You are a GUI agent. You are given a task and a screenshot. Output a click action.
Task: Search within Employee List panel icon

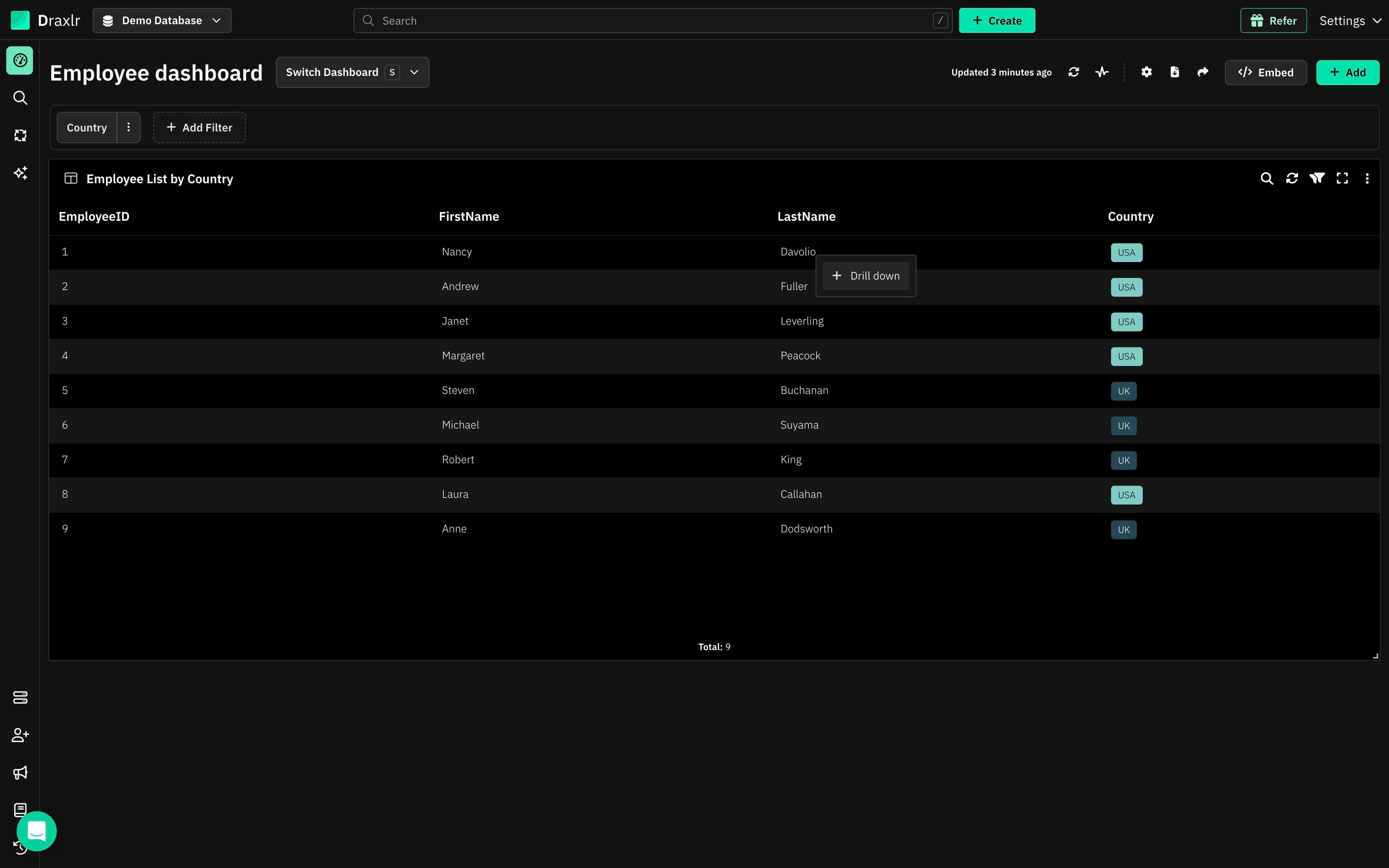pos(1267,179)
